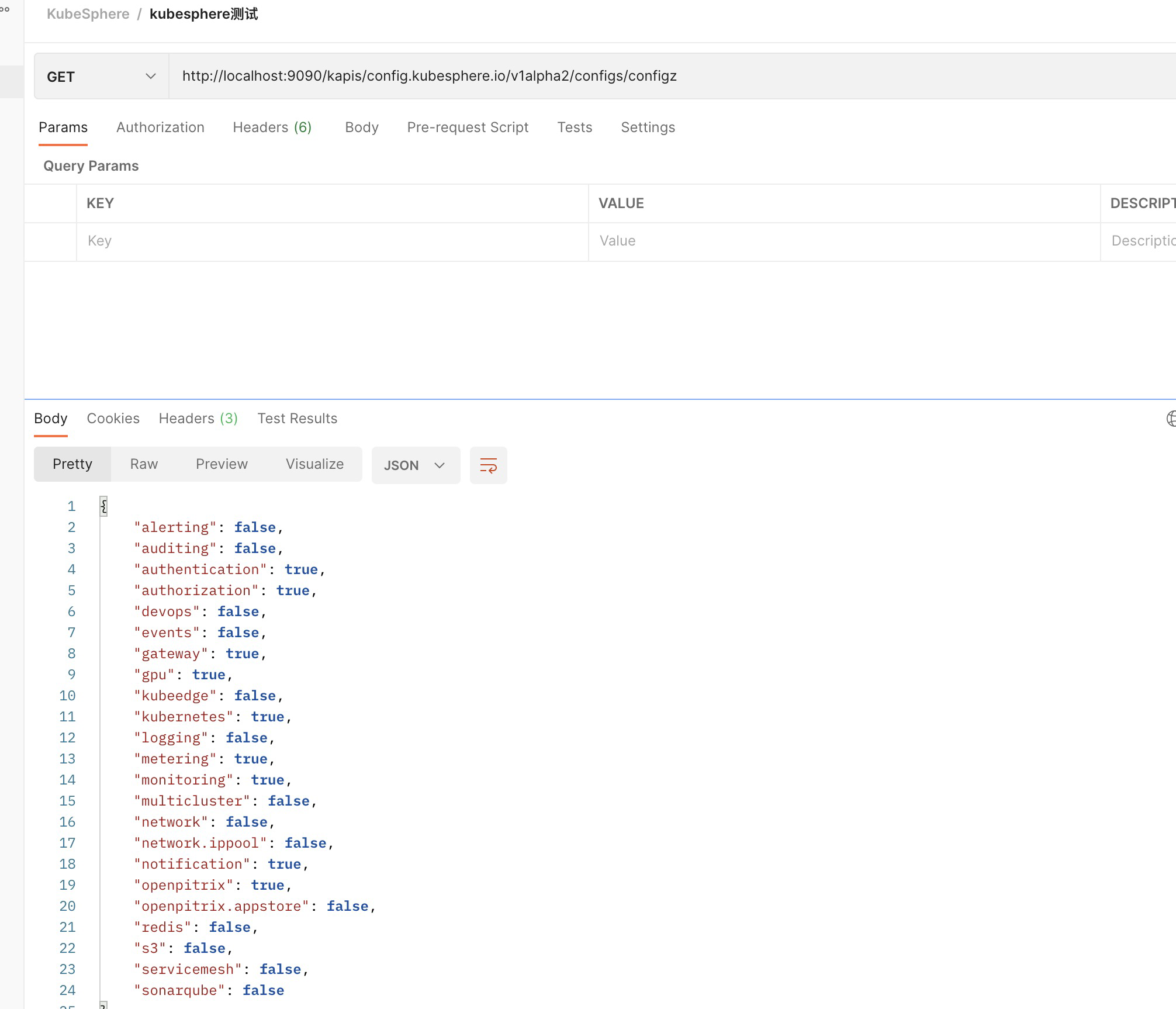
Task: Open the Settings tab
Action: tap(648, 127)
